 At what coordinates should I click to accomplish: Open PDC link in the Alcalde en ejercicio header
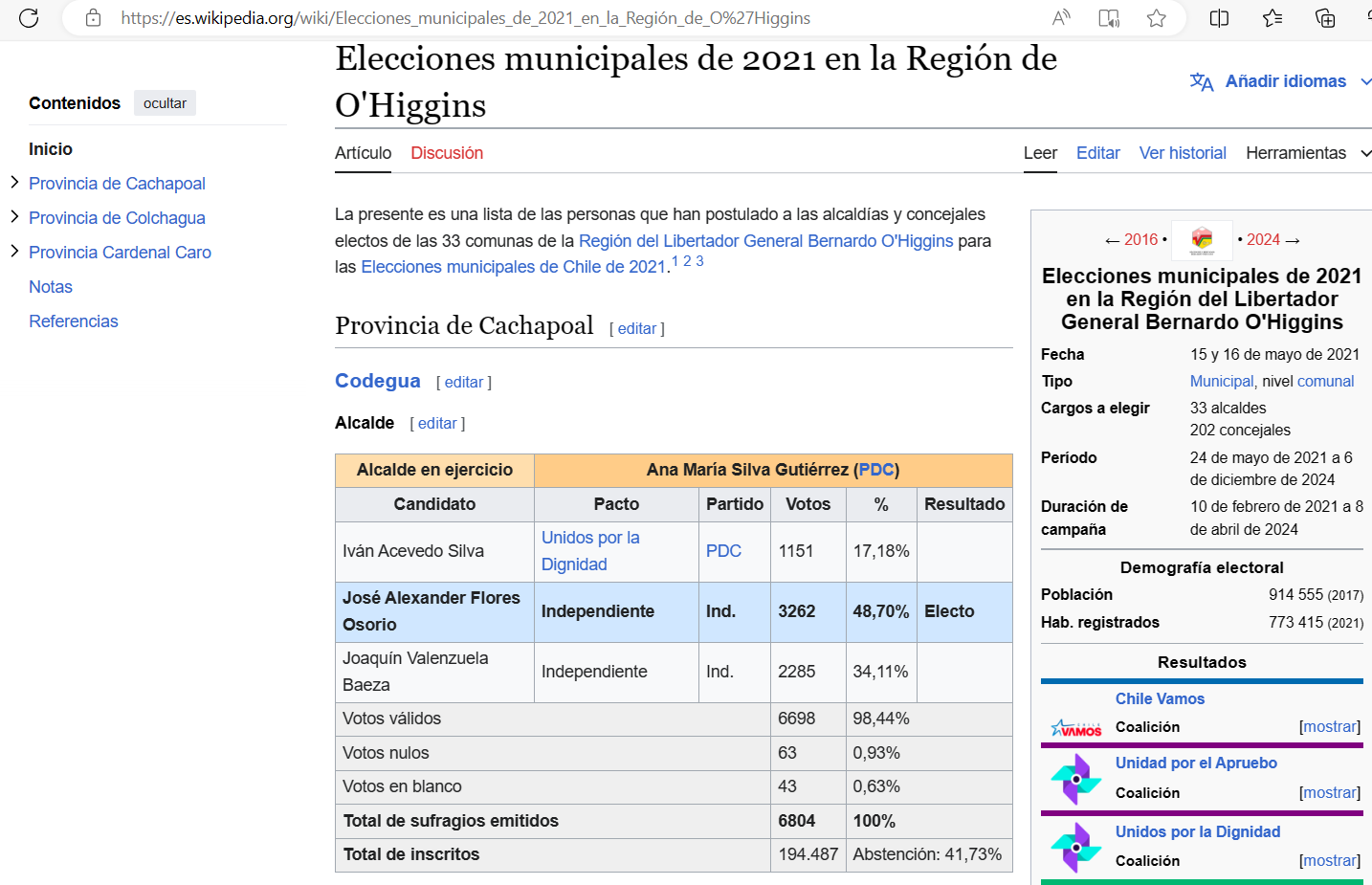(876, 470)
